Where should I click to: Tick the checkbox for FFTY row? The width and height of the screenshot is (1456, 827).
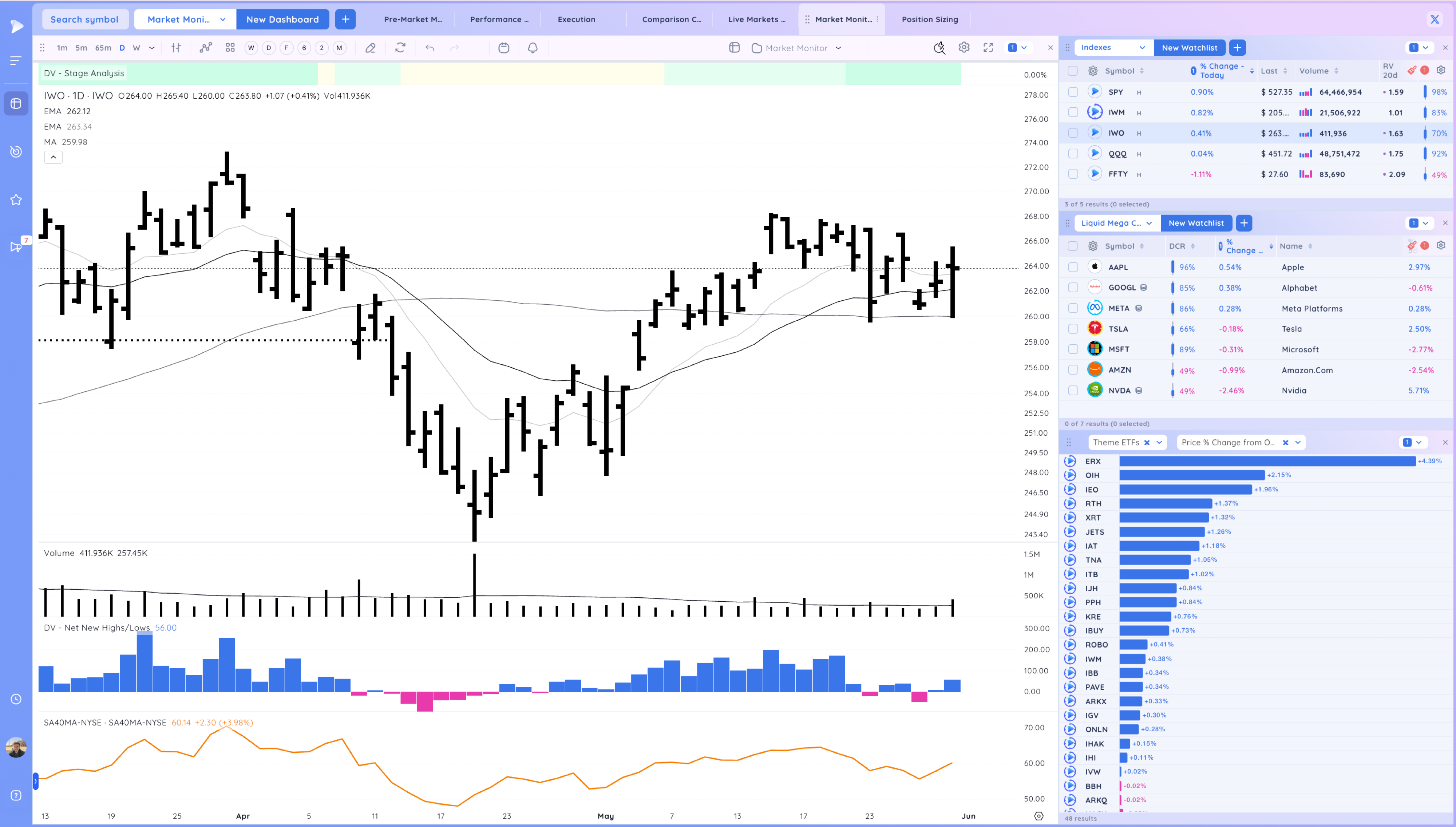(1073, 174)
